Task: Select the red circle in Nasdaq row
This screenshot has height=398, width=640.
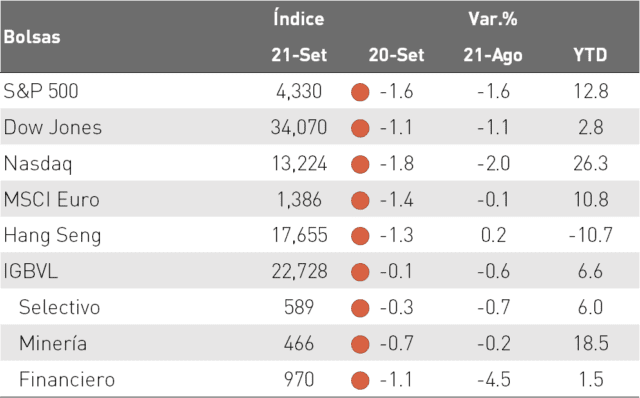Action: 360,164
